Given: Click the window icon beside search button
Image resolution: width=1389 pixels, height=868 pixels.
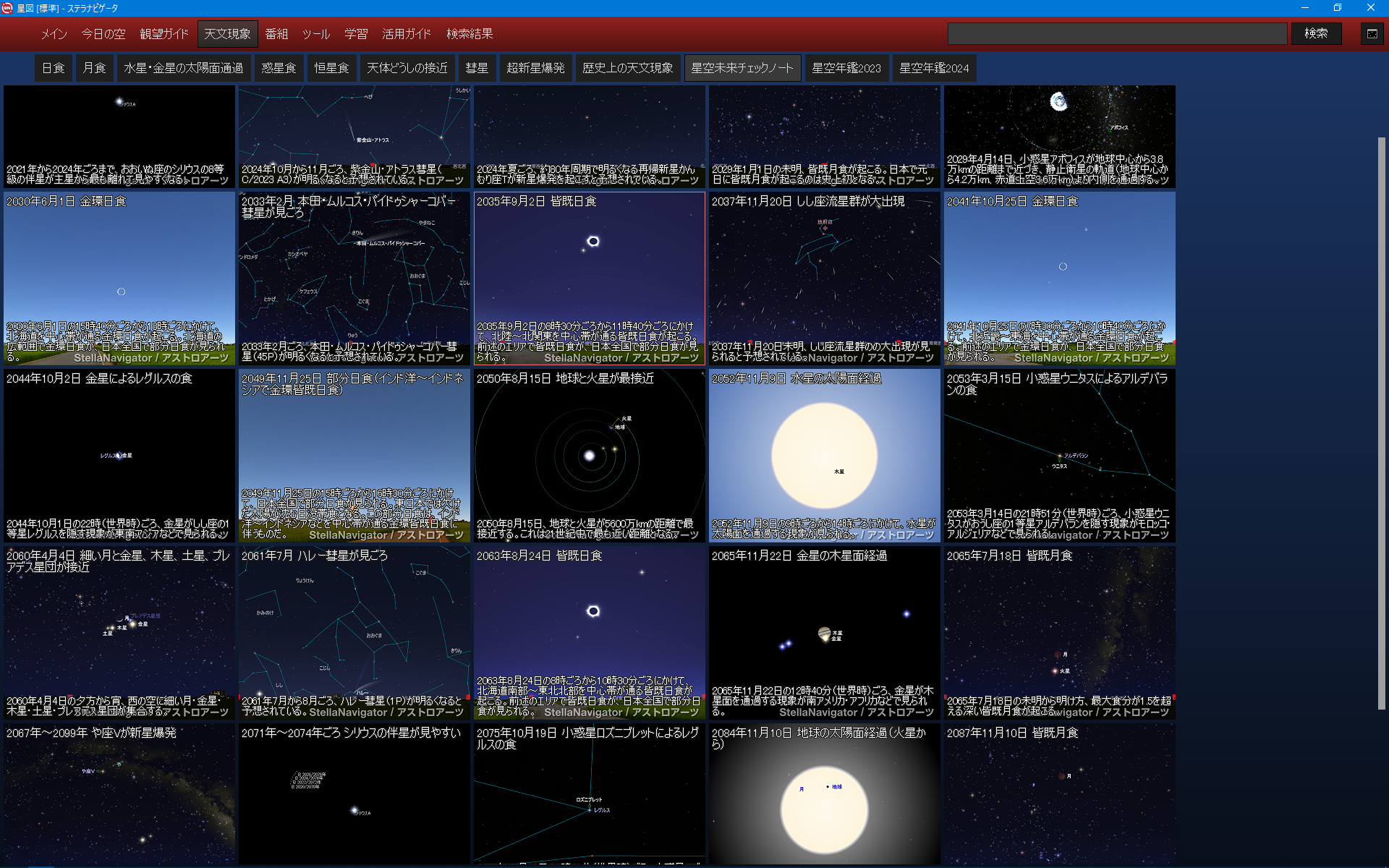Looking at the screenshot, I should (1372, 33).
